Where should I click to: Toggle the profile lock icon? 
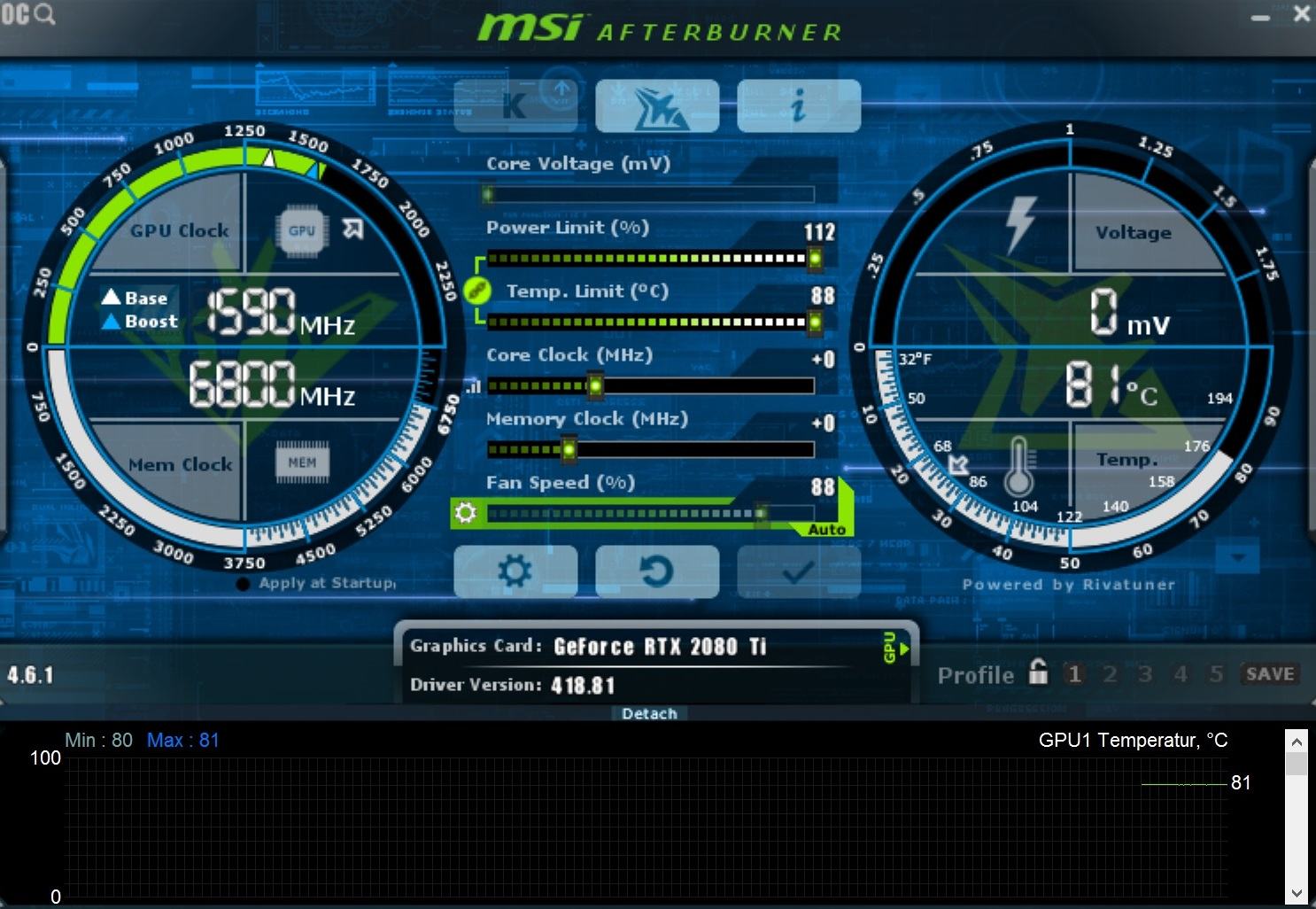tap(1039, 672)
